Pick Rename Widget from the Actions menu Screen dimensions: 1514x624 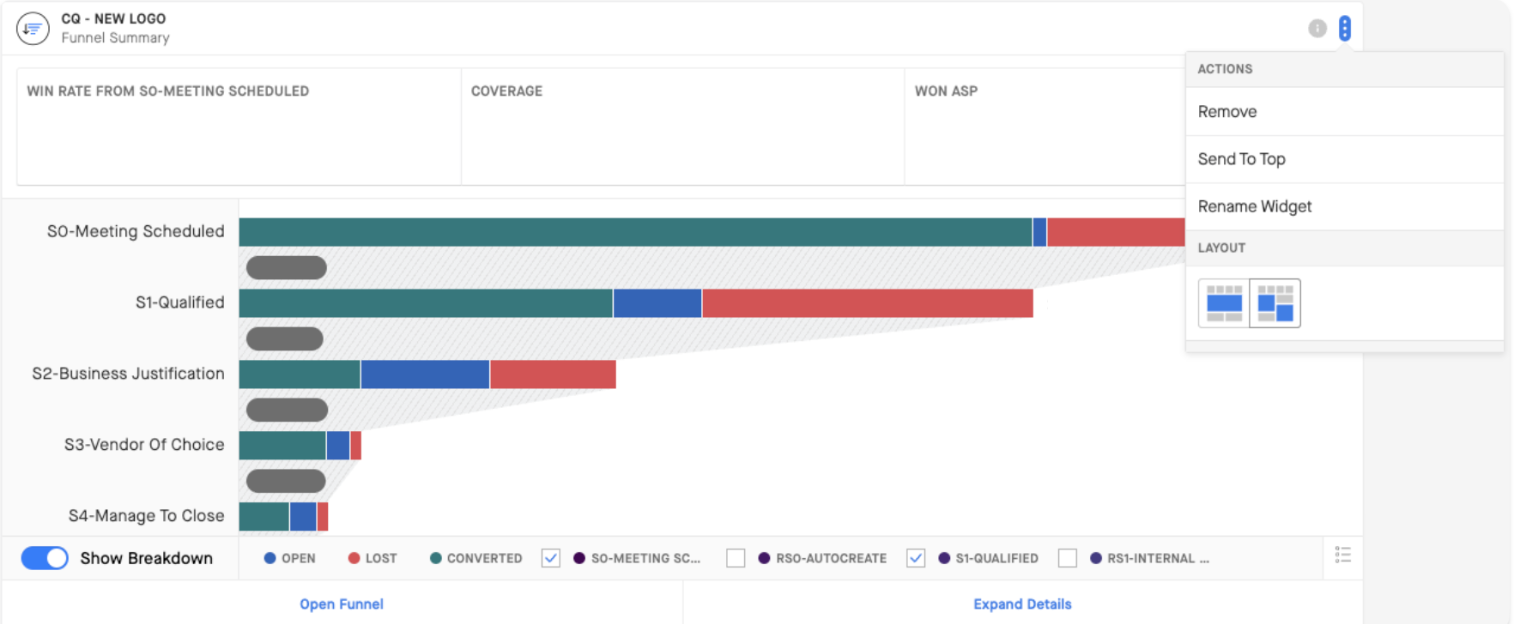pos(1344,207)
